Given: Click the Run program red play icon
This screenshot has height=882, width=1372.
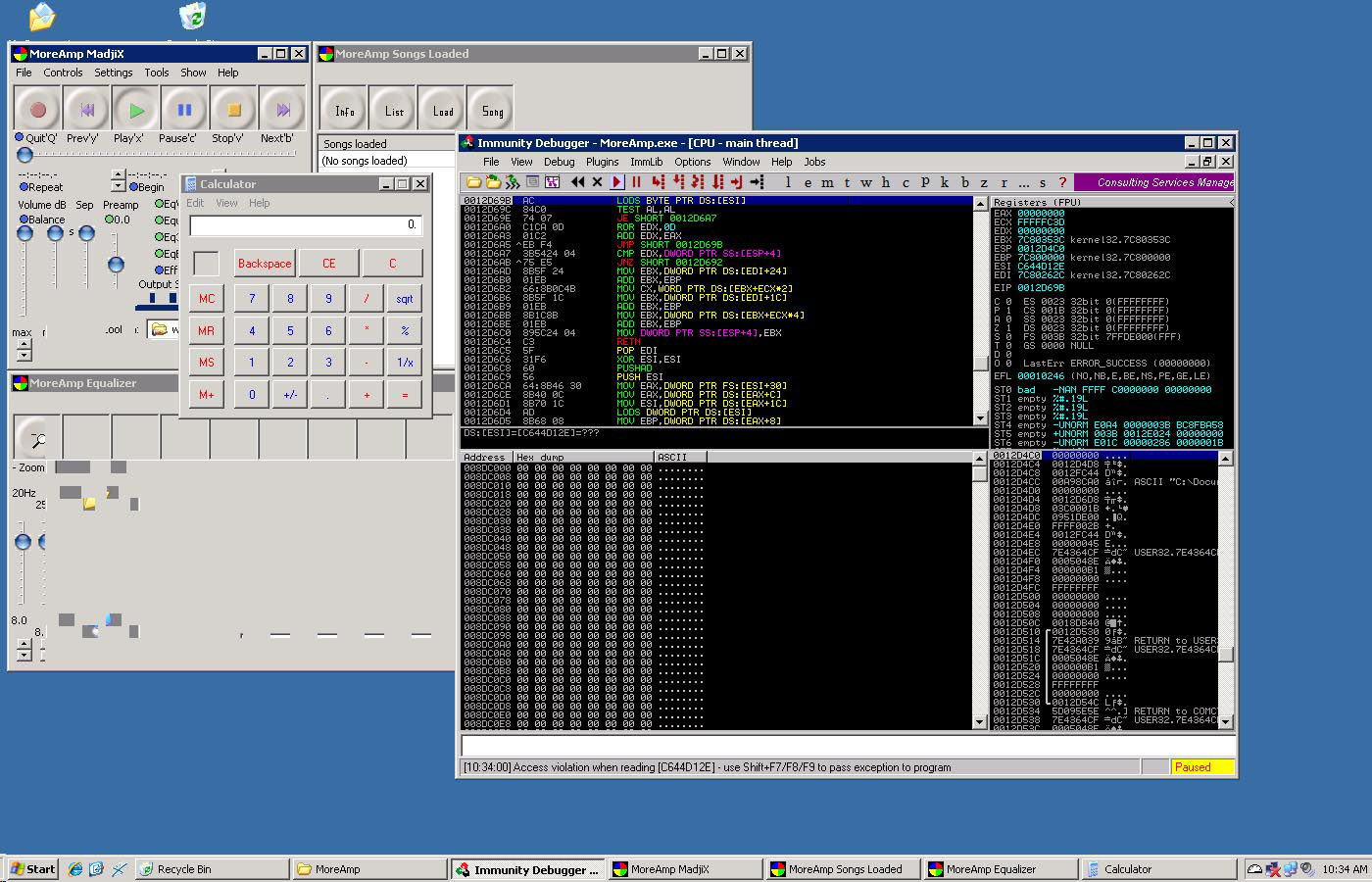Looking at the screenshot, I should (617, 182).
